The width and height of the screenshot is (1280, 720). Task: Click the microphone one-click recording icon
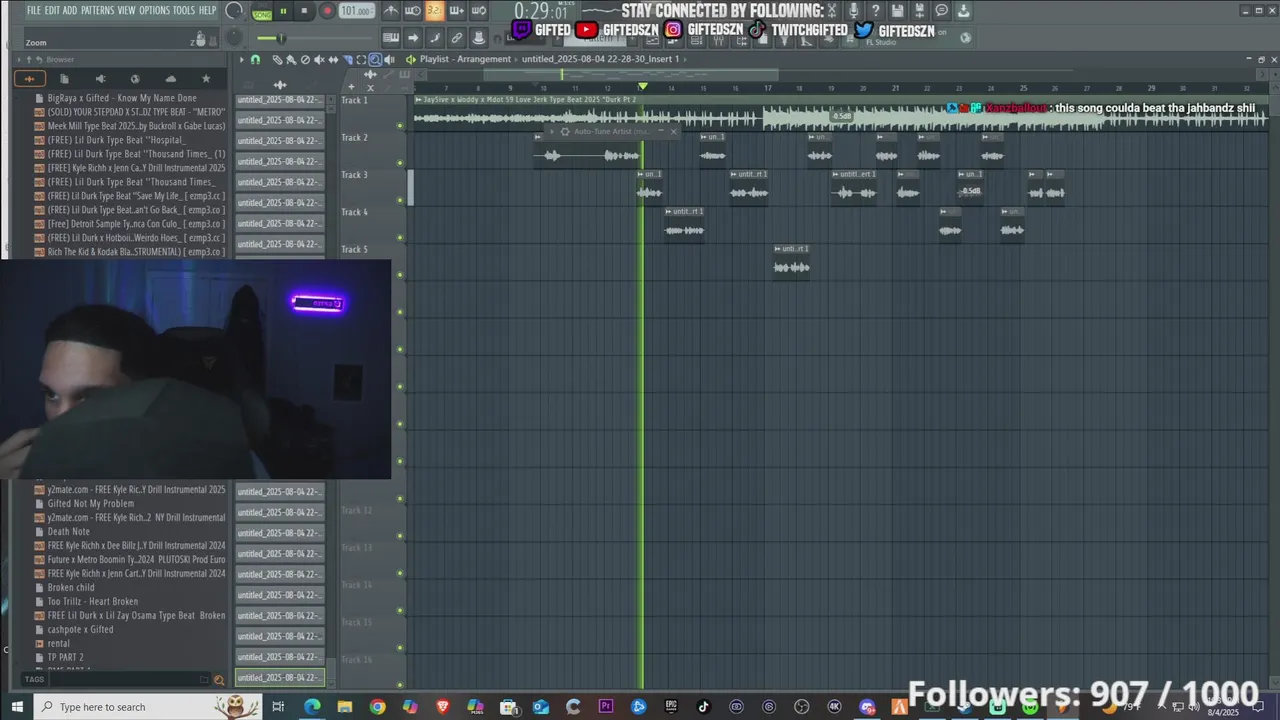(853, 10)
